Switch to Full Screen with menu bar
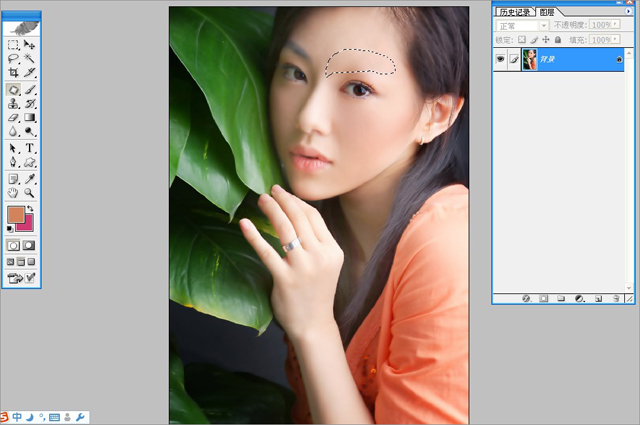640x425 pixels. (x=21, y=262)
